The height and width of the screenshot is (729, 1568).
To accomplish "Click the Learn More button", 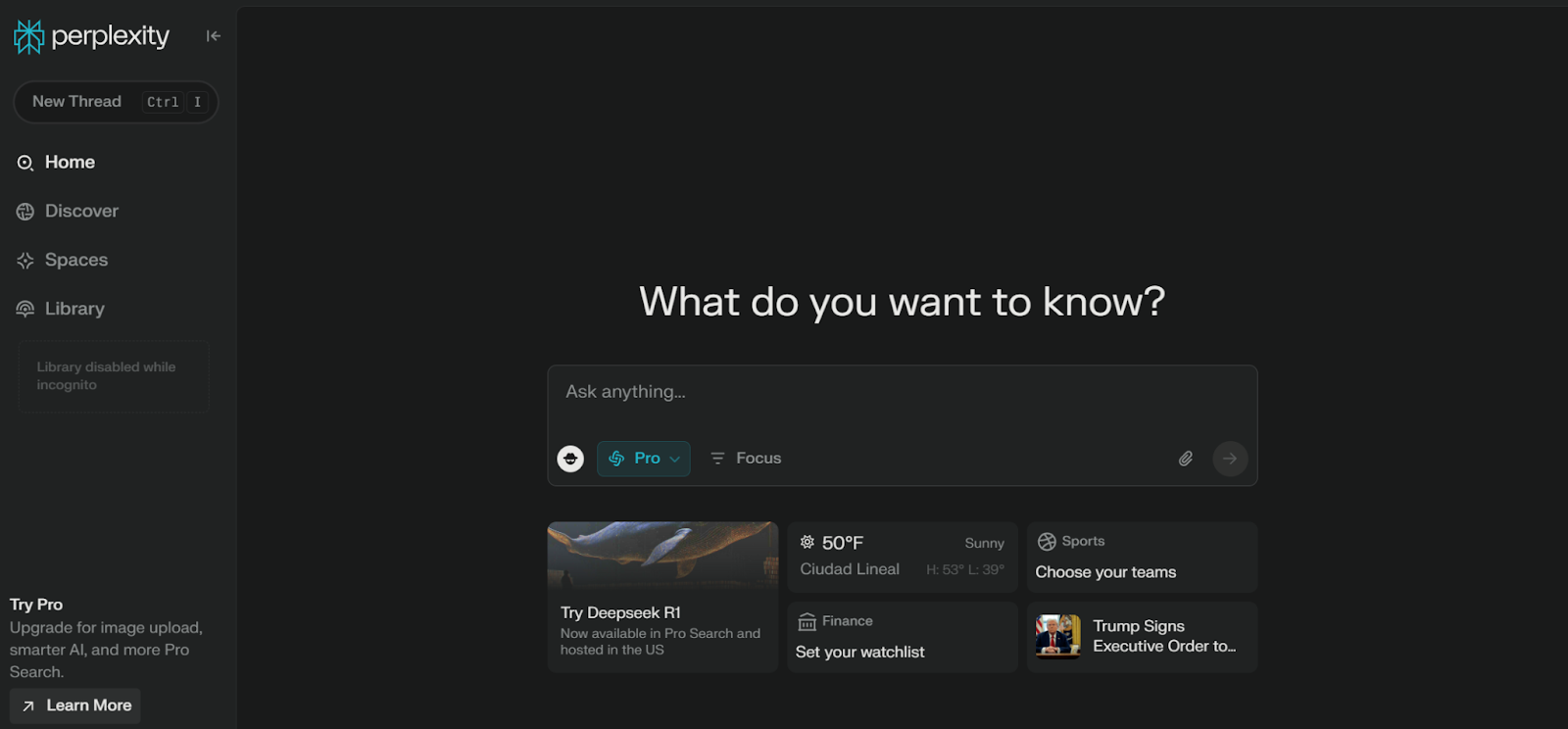I will [75, 706].
